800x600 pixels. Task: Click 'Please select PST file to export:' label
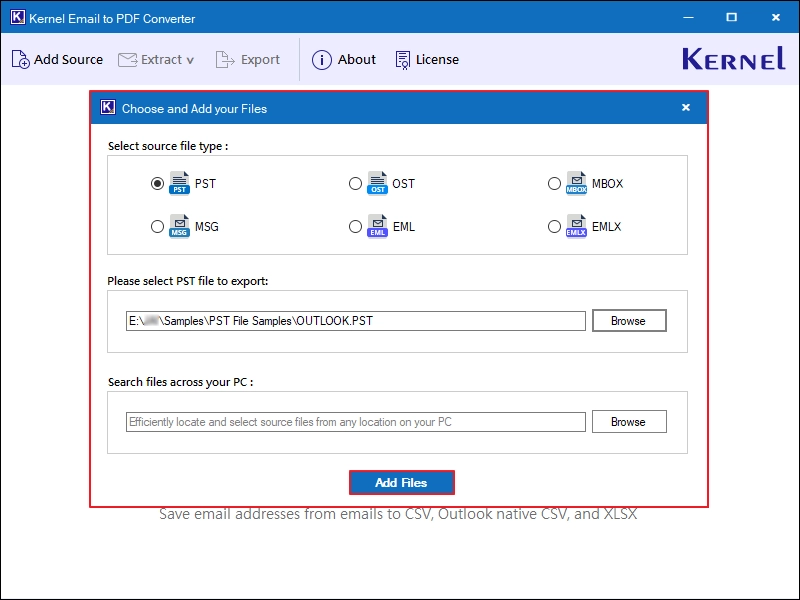(188, 281)
